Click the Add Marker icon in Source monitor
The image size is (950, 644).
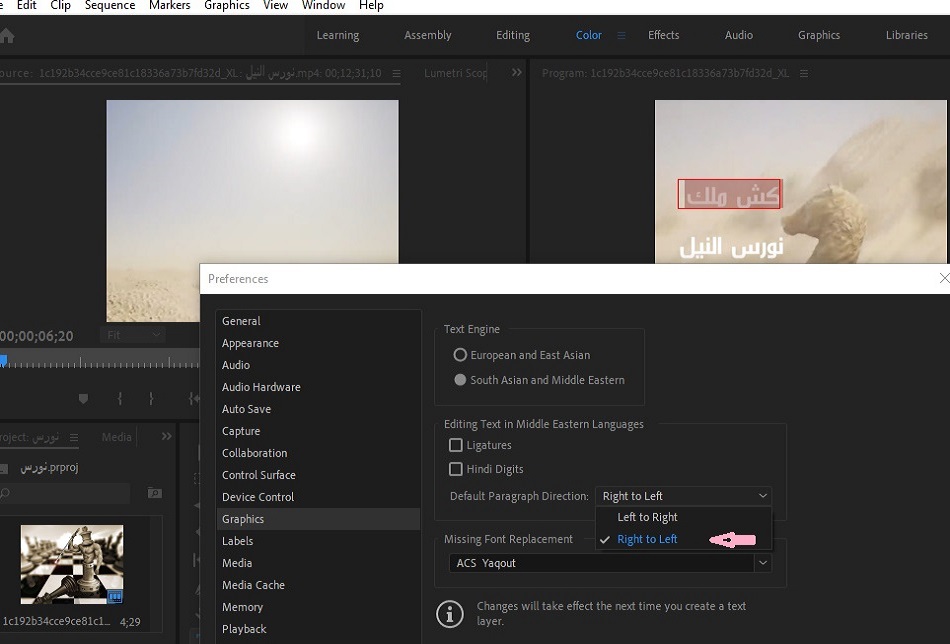83,398
